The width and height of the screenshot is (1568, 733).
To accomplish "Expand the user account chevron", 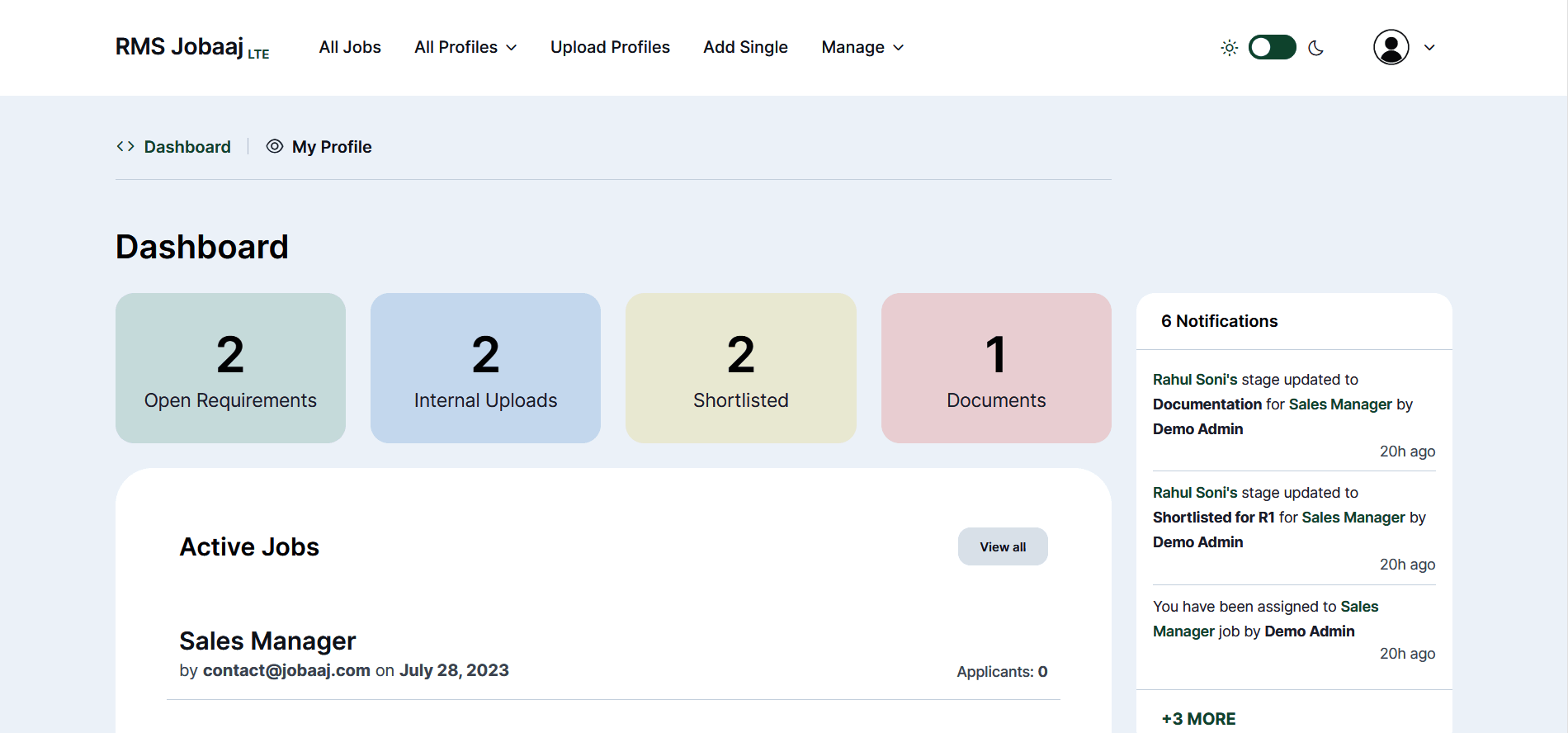I will point(1429,48).
